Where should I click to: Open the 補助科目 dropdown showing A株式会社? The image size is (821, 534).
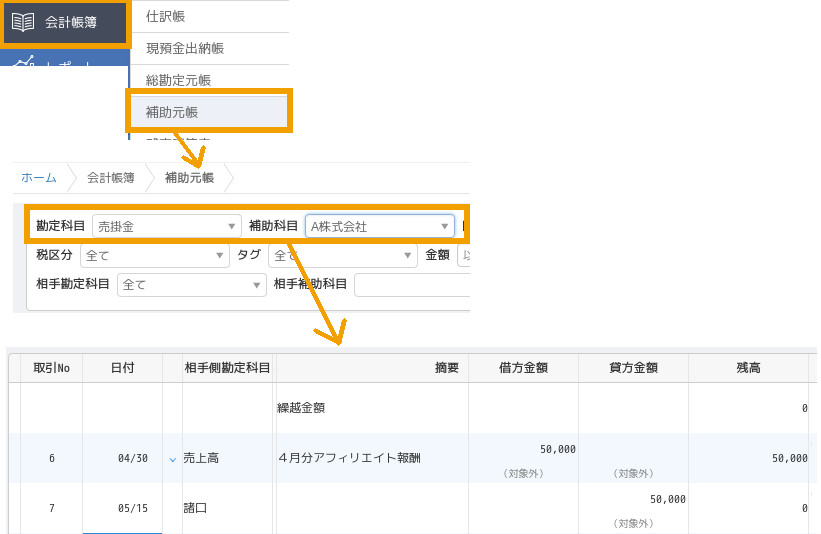pyautogui.click(x=380, y=226)
